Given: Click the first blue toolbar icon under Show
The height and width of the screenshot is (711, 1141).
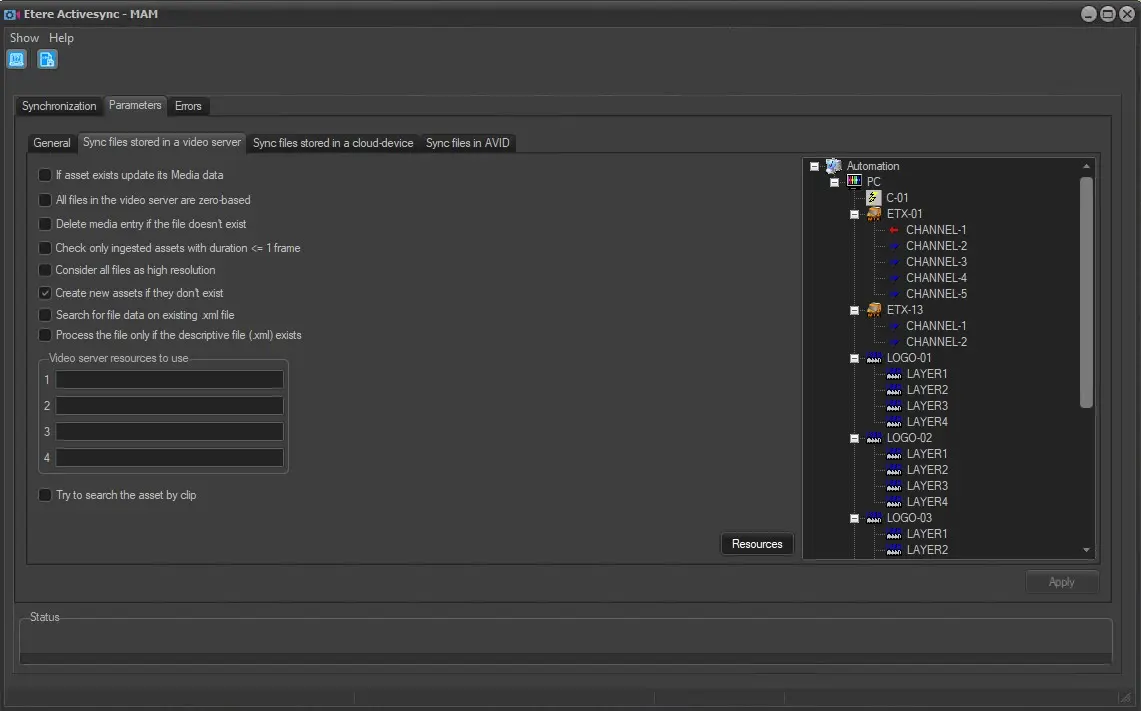Looking at the screenshot, I should [17, 59].
